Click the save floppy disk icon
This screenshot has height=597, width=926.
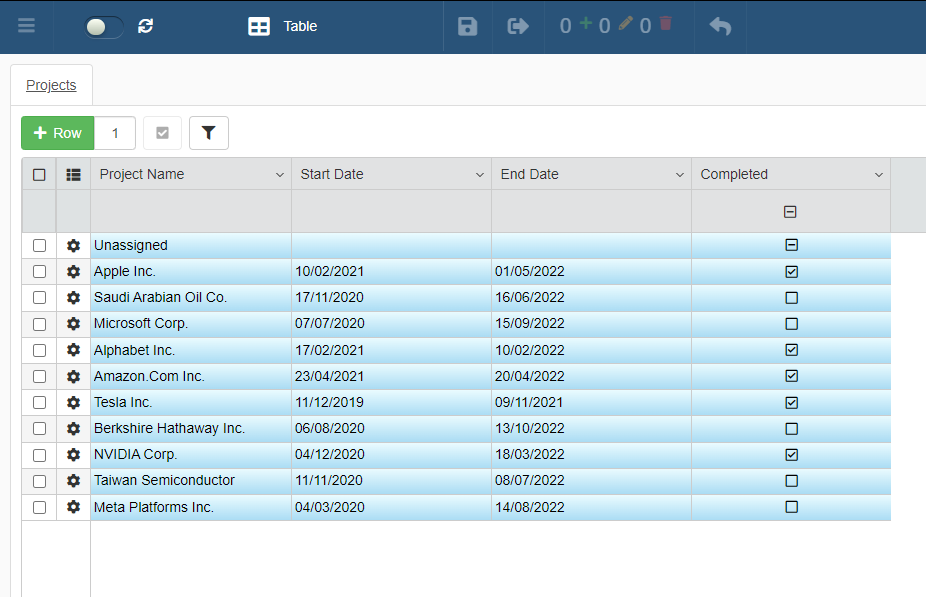pos(467,26)
